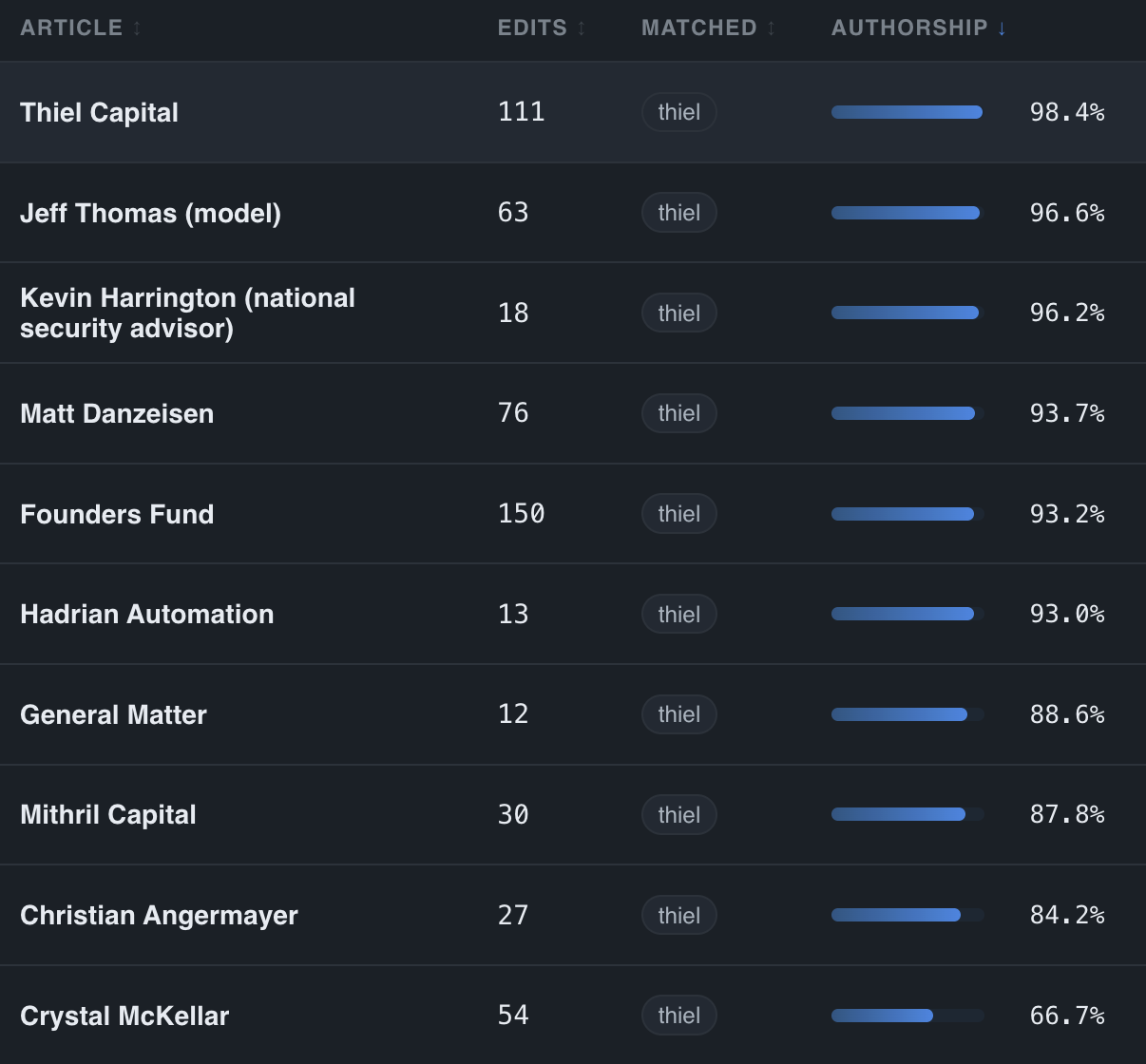Click the authorship bar for Christian Angermayer

907,915
